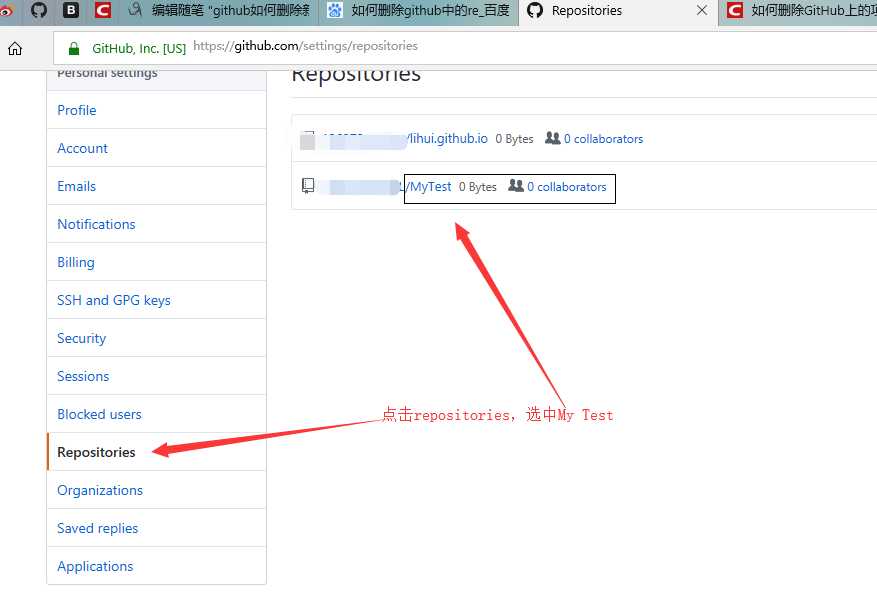Click the collaborators people icon for lihui.github.io
Screen dimensions: 877x600
(x=553, y=138)
